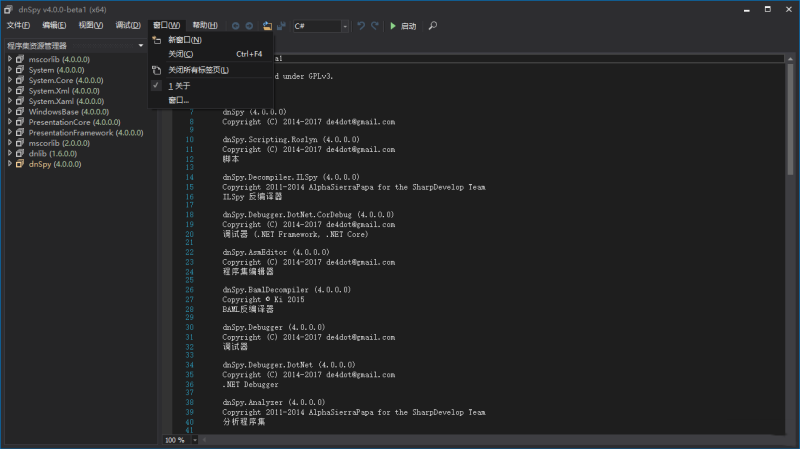This screenshot has height=449, width=800.
Task: Click line number 30 in the gutter
Action: 189,327
